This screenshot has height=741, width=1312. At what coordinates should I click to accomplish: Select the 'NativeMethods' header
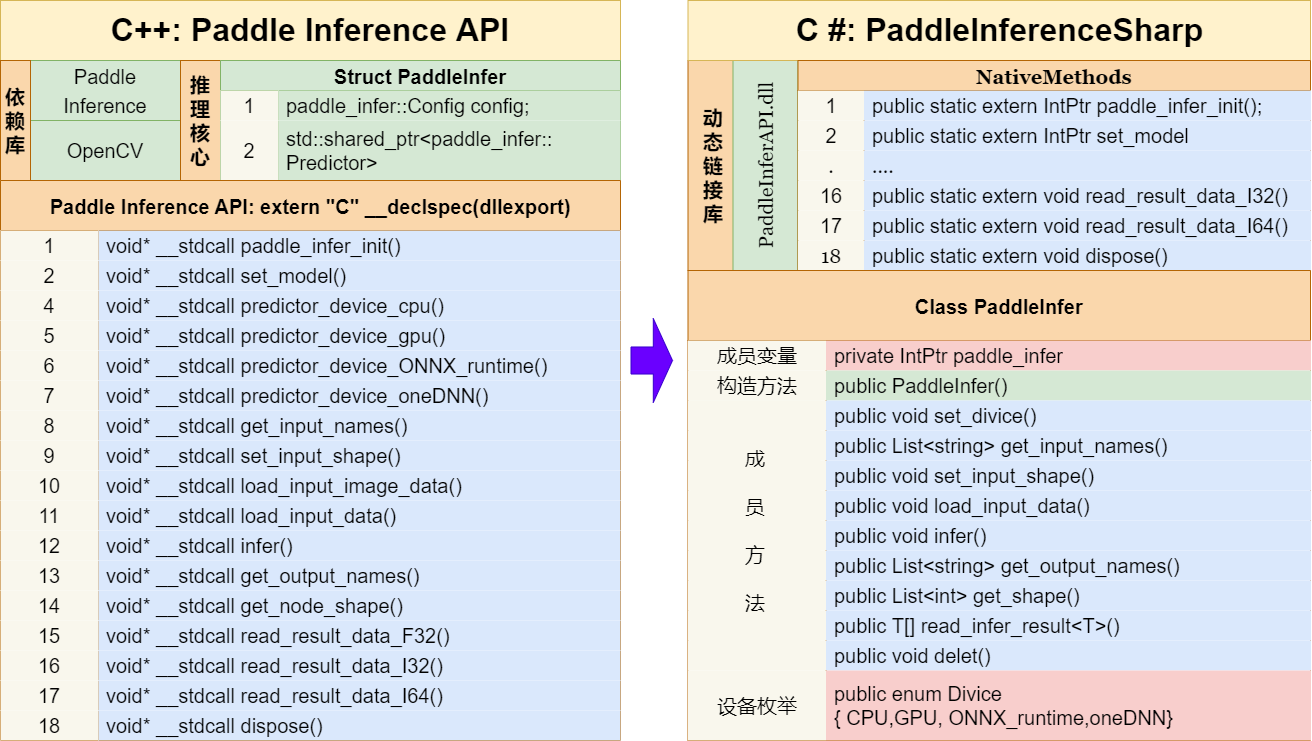1054,77
